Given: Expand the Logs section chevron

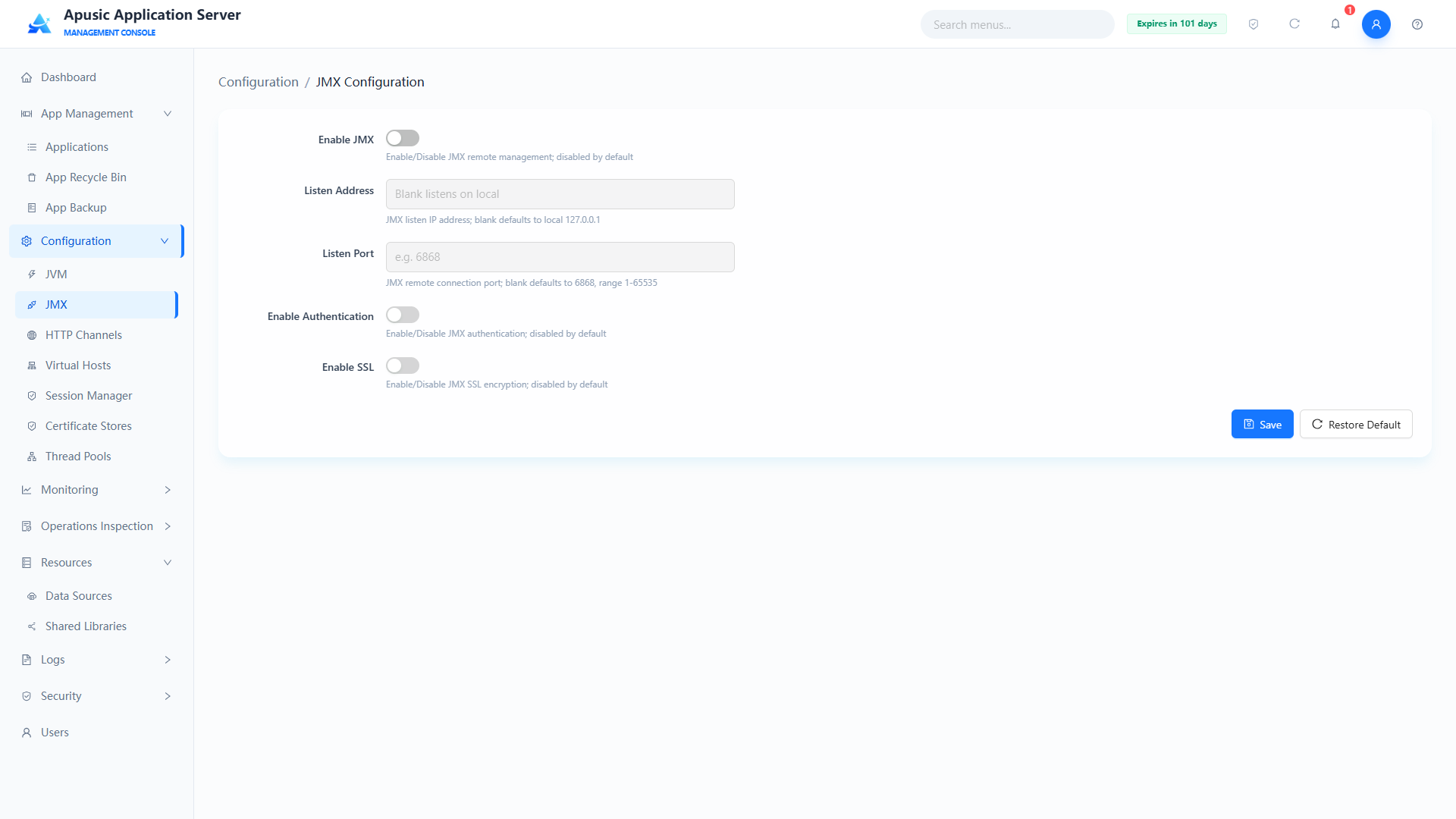Looking at the screenshot, I should tap(168, 660).
